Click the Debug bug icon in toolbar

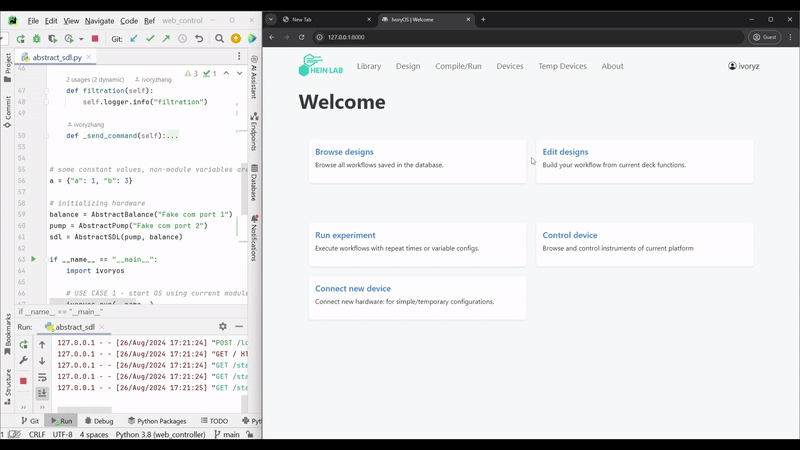click(37, 39)
